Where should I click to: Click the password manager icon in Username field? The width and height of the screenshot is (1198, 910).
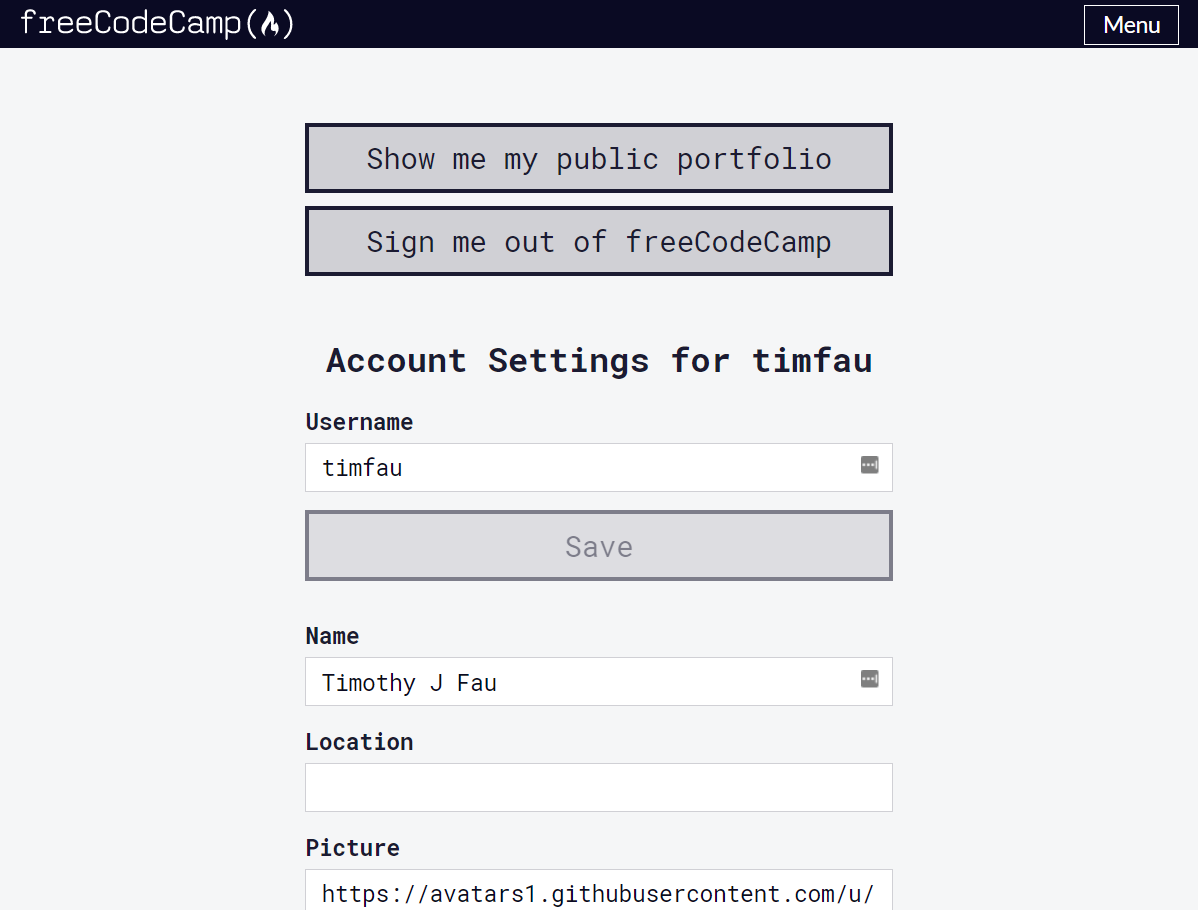(x=869, y=464)
